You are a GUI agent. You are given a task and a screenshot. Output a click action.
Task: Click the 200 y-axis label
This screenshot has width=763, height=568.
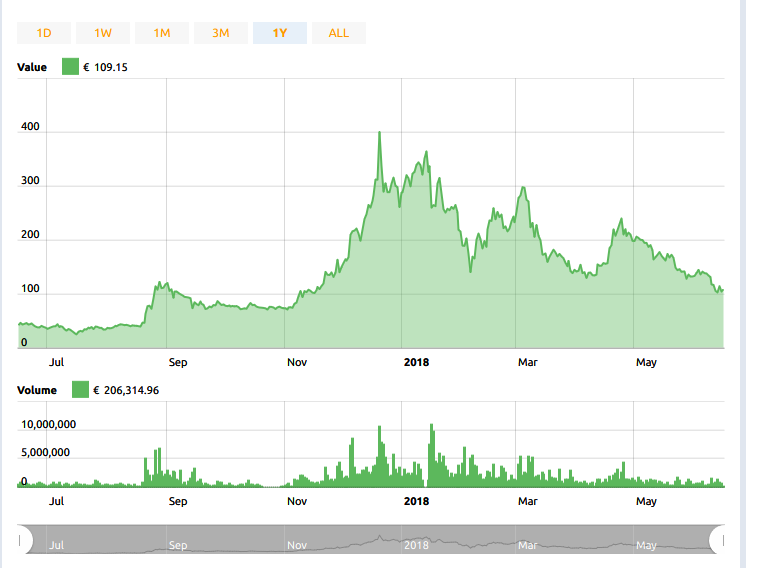tap(30, 235)
